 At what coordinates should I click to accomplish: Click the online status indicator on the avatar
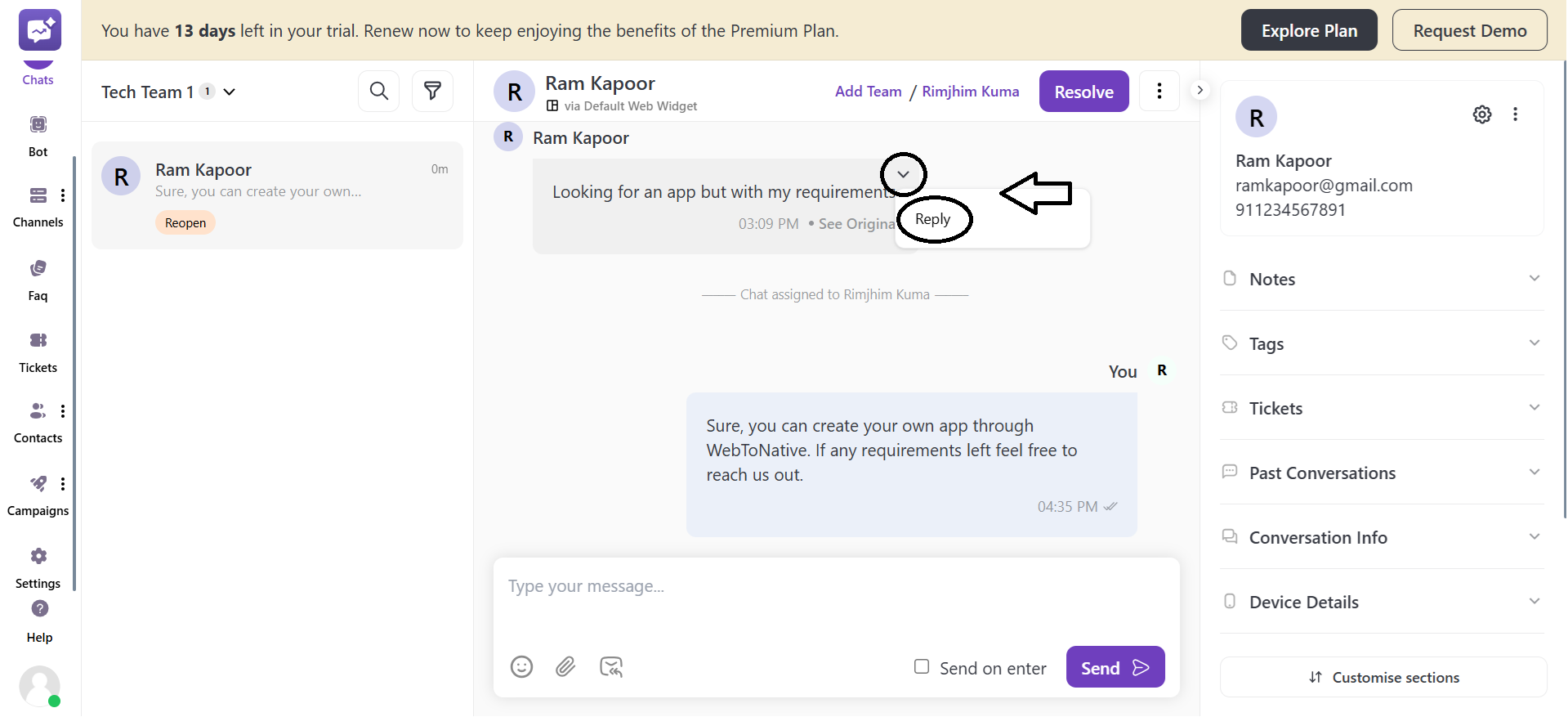click(x=54, y=701)
